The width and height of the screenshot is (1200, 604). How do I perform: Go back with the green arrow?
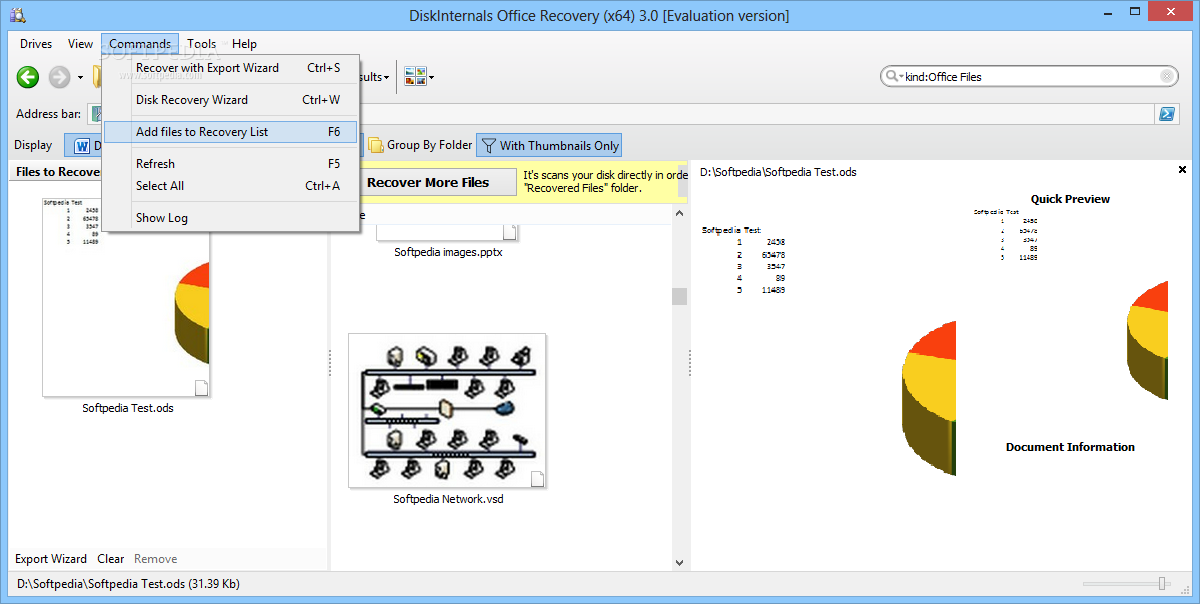point(28,76)
